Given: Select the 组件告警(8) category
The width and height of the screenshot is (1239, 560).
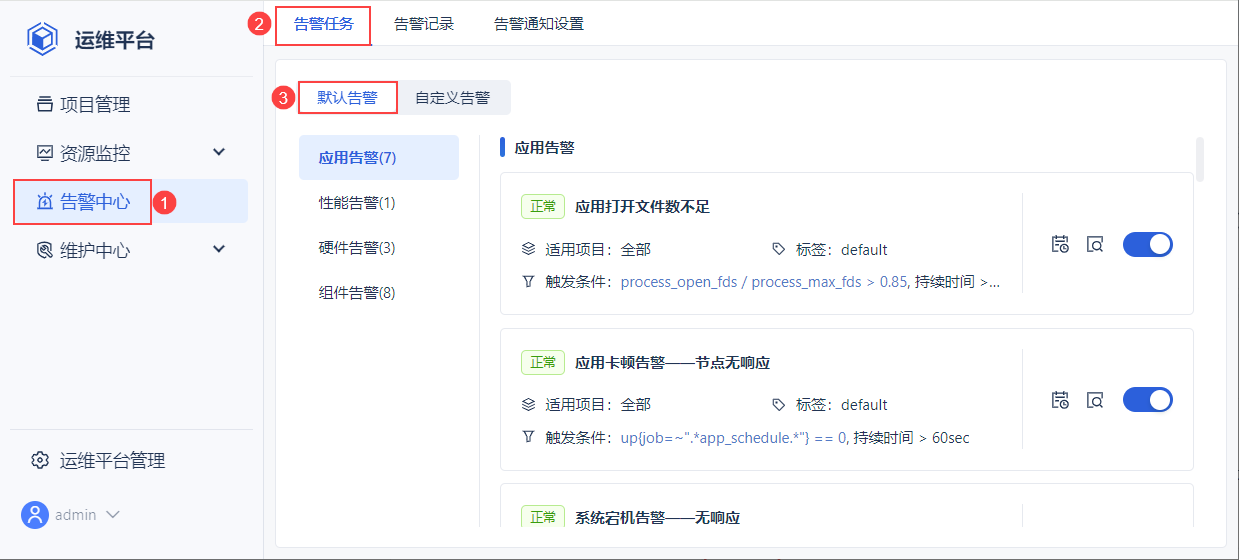Looking at the screenshot, I should (357, 293).
